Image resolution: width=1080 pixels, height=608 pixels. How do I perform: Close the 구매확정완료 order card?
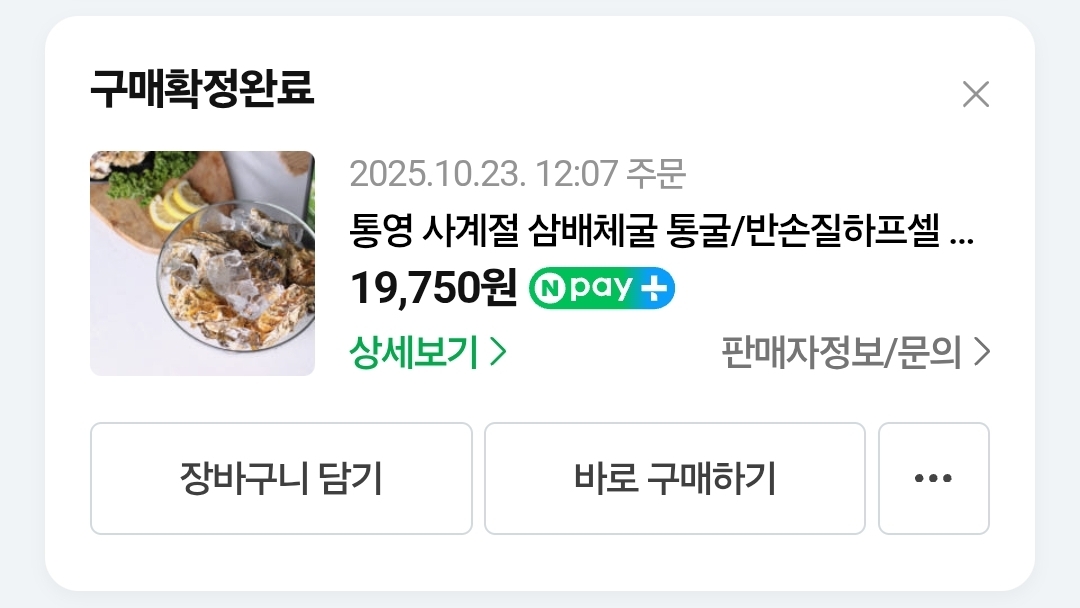pyautogui.click(x=975, y=94)
